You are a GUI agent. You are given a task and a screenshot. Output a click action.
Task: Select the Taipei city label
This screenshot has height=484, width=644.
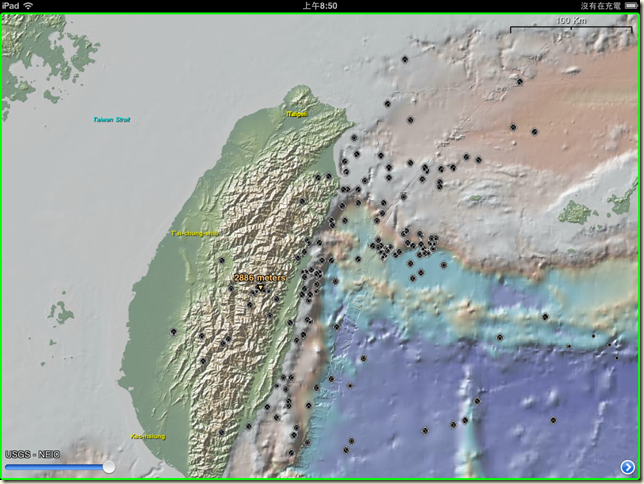(297, 114)
